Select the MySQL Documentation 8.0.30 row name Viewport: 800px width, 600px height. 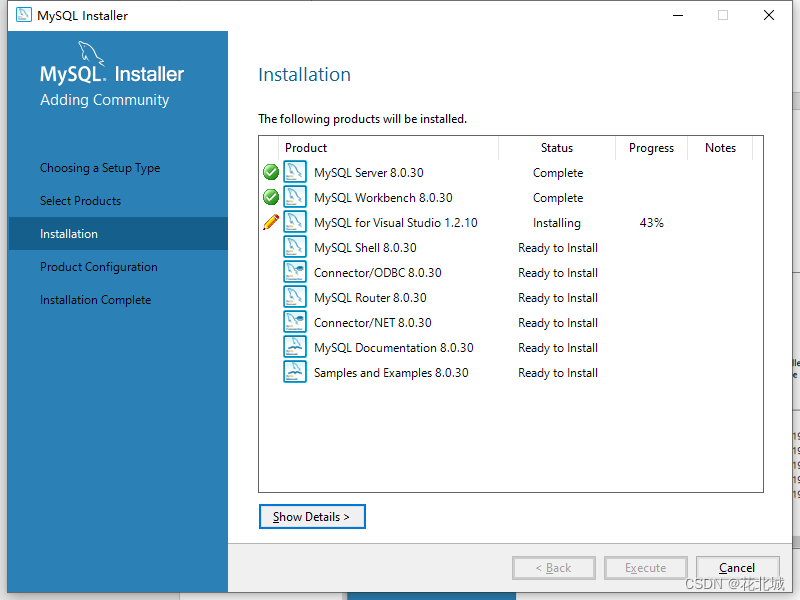tap(393, 348)
